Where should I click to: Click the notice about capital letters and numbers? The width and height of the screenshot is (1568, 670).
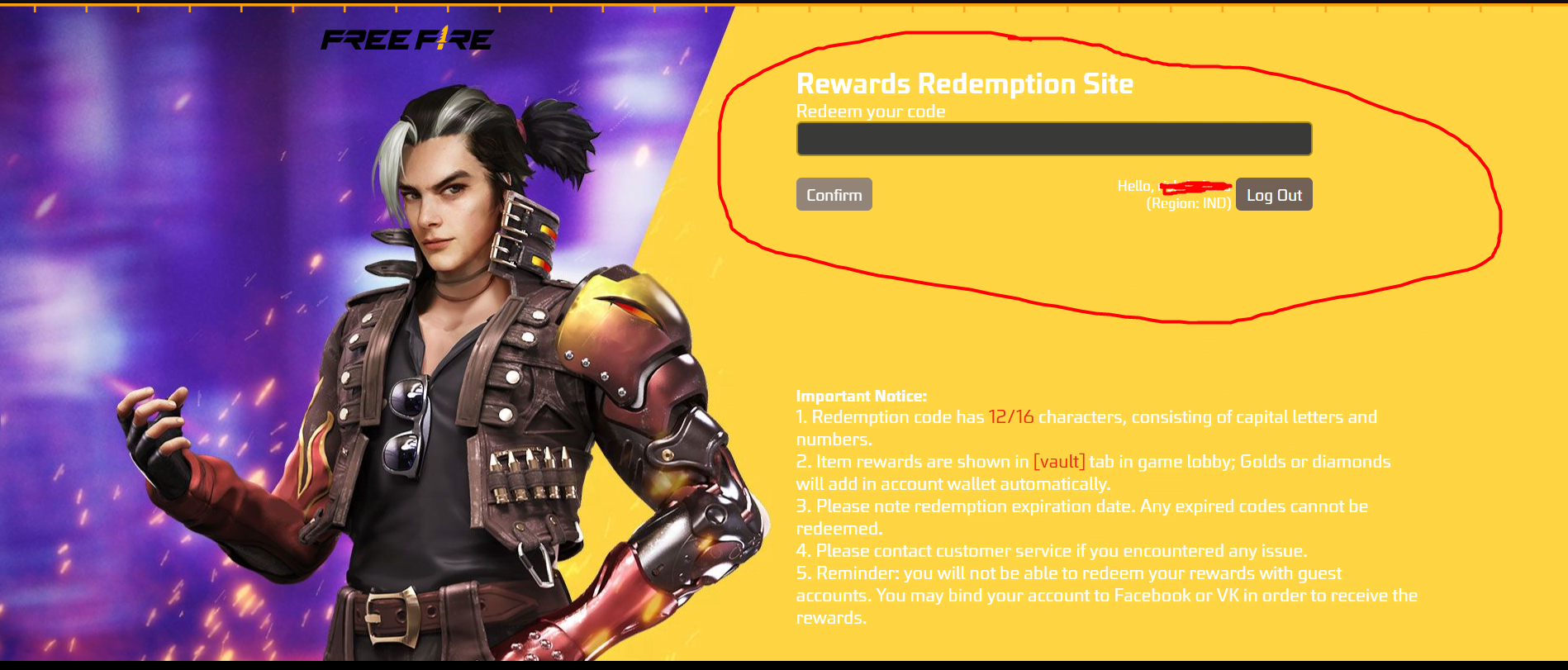[x=1086, y=428]
